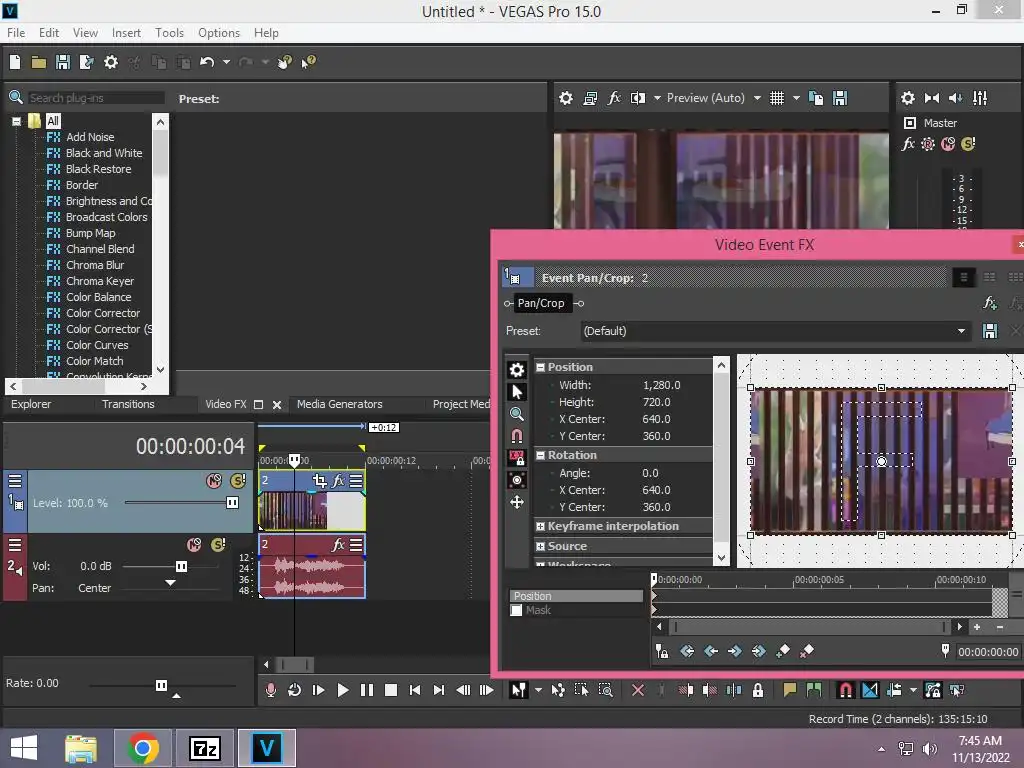Select the Color Curves plug-in

point(97,345)
